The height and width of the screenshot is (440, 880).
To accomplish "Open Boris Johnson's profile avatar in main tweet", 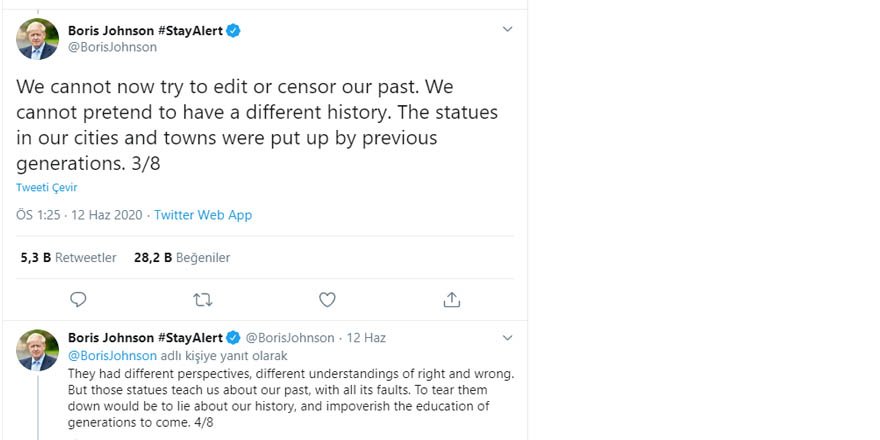I will point(38,39).
